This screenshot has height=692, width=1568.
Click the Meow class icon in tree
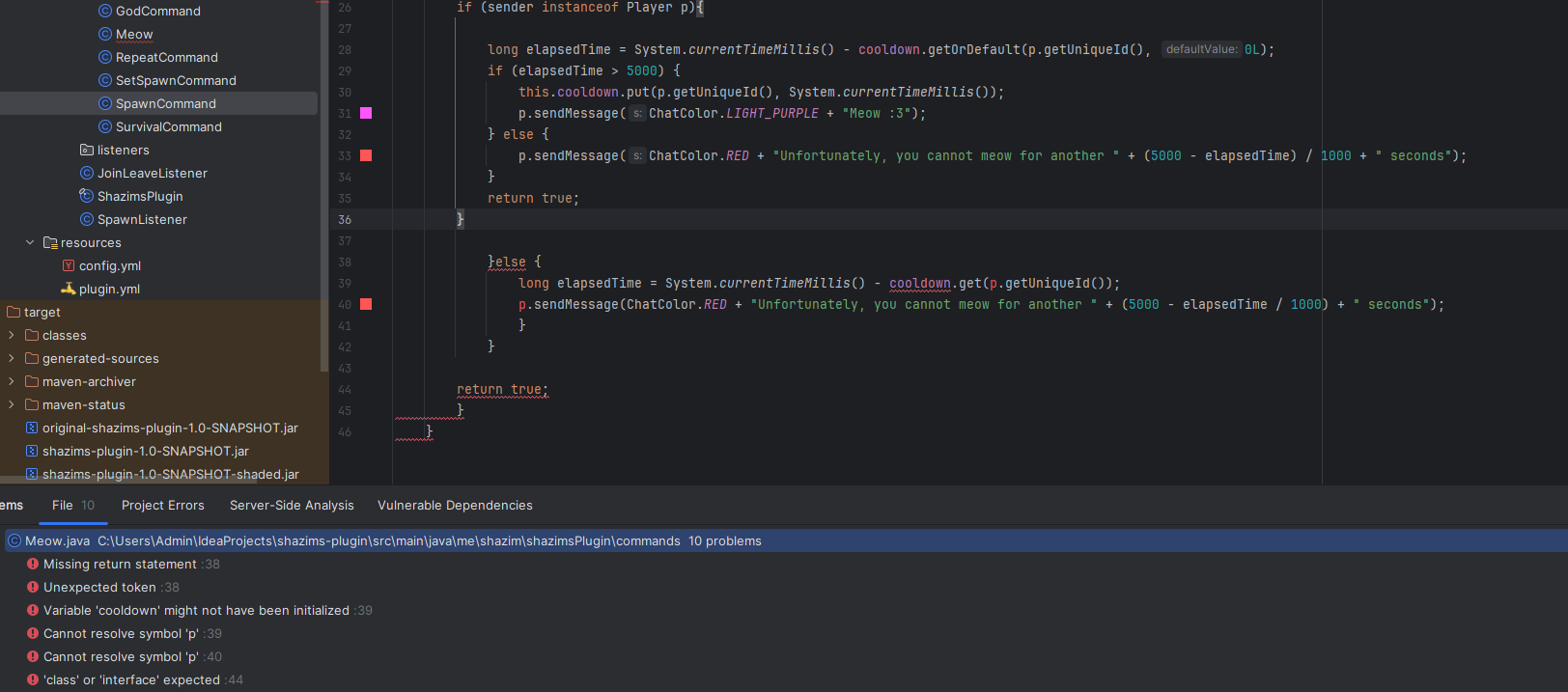point(105,34)
